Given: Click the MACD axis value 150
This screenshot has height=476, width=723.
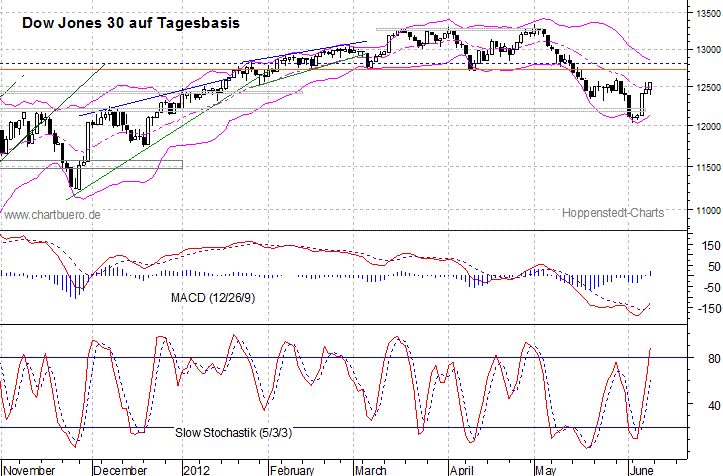Looking at the screenshot, I should tap(710, 246).
